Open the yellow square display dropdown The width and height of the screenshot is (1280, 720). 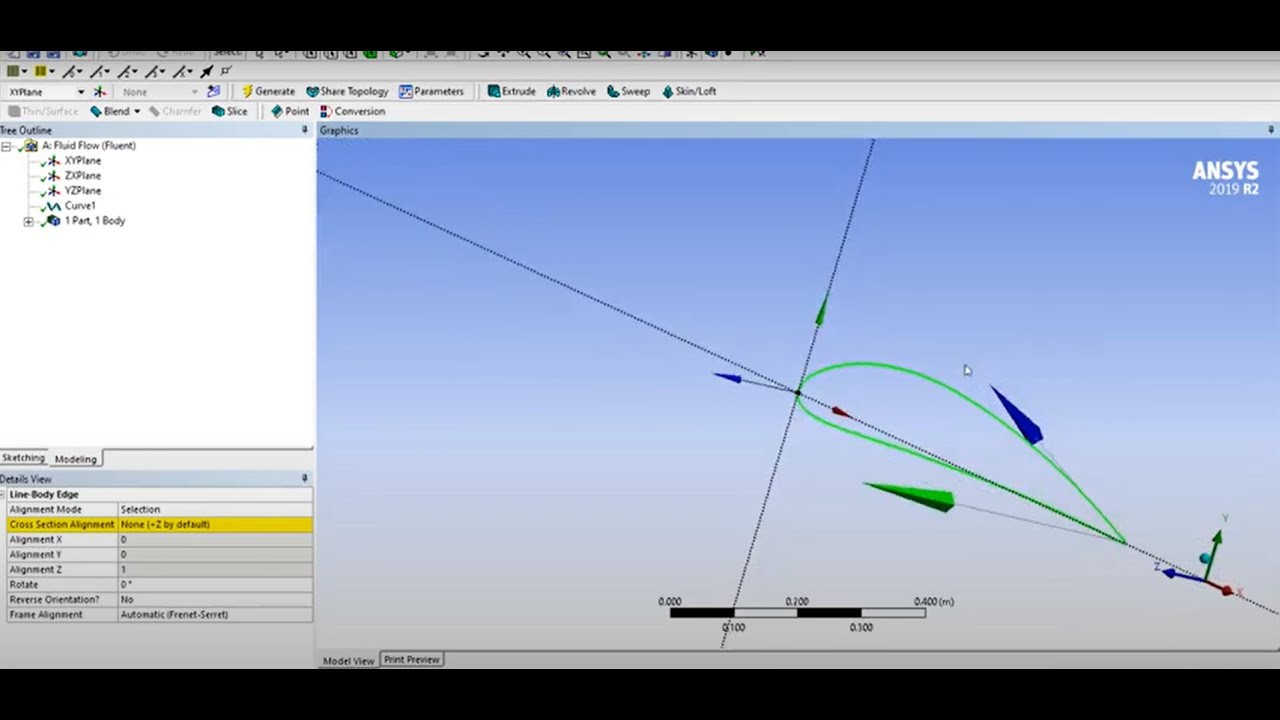[52, 72]
